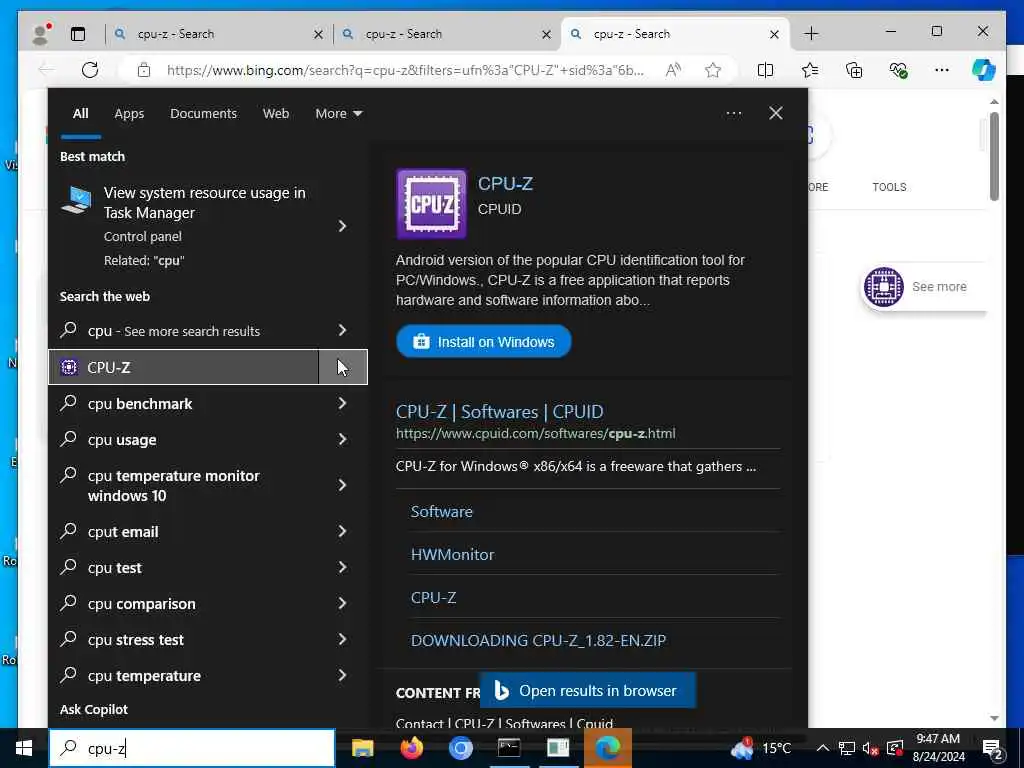Viewport: 1024px width, 768px height.
Task: Click the taskbar search box with cpu-z
Action: (192, 748)
